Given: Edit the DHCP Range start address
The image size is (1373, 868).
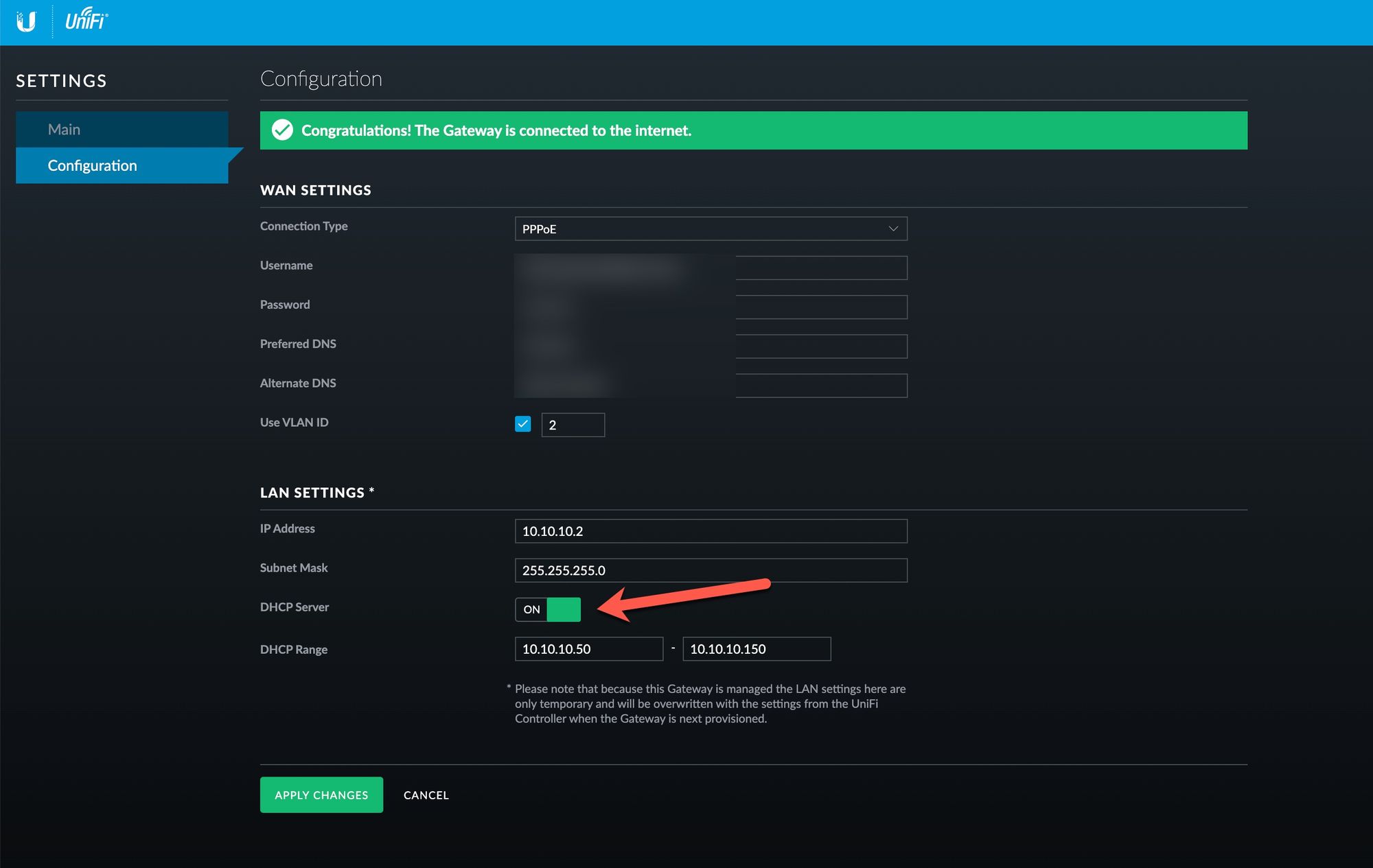Looking at the screenshot, I should pyautogui.click(x=588, y=649).
